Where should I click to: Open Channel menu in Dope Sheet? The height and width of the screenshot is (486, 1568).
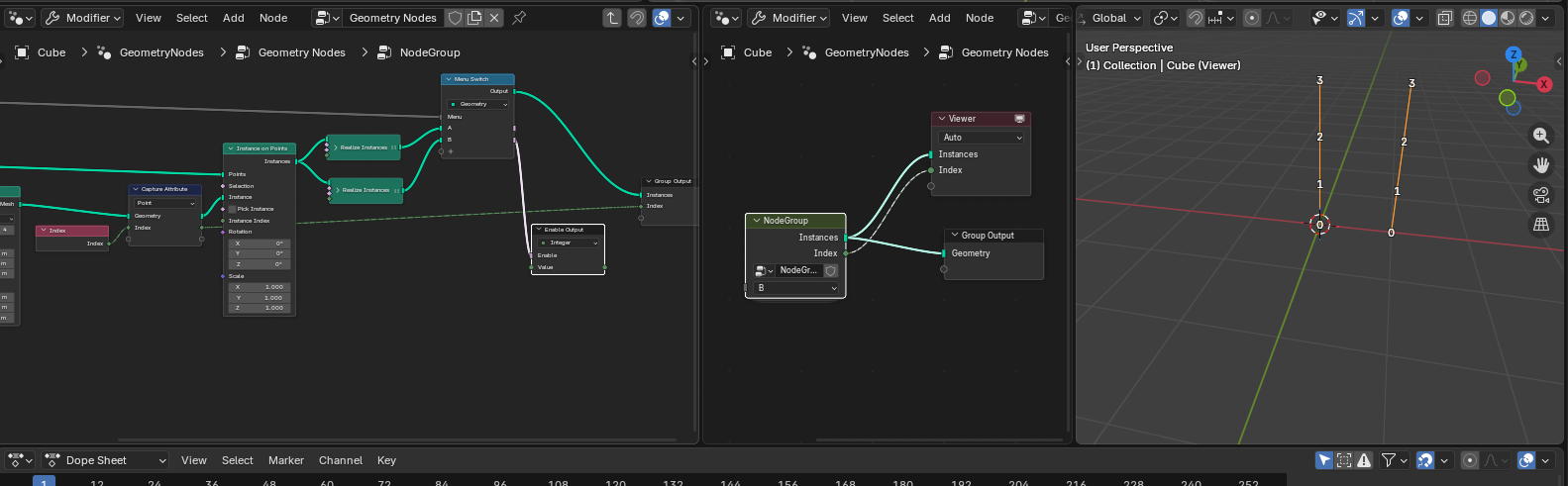tap(341, 460)
